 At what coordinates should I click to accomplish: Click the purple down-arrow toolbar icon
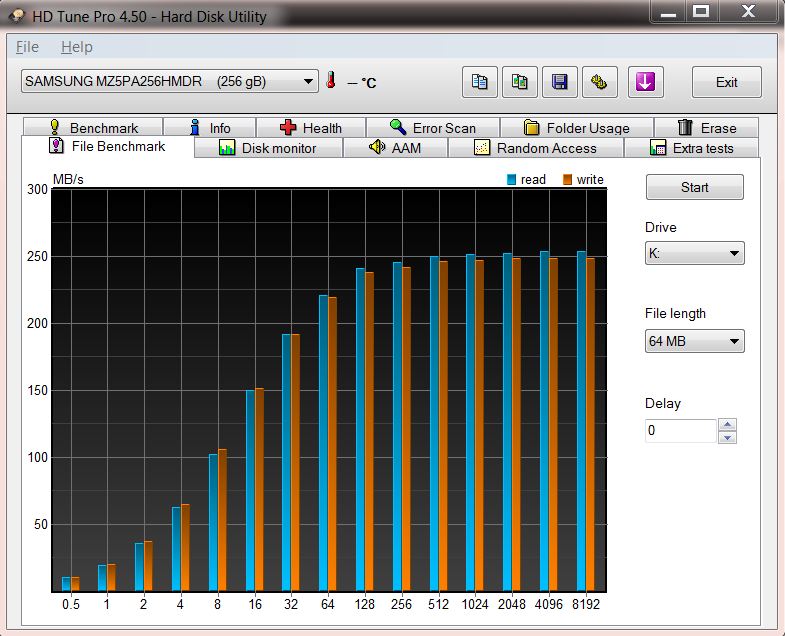pos(646,82)
